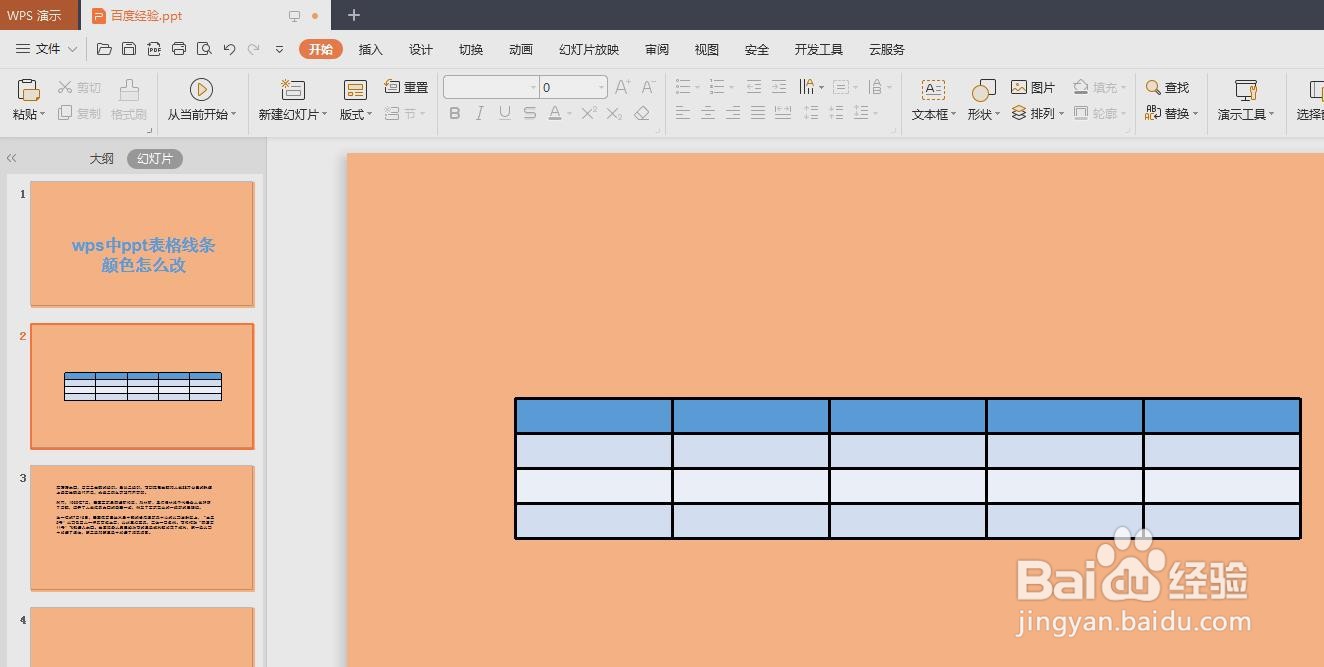Start slideshow from current slide icon
Viewport: 1324px width, 667px height.
[x=201, y=90]
